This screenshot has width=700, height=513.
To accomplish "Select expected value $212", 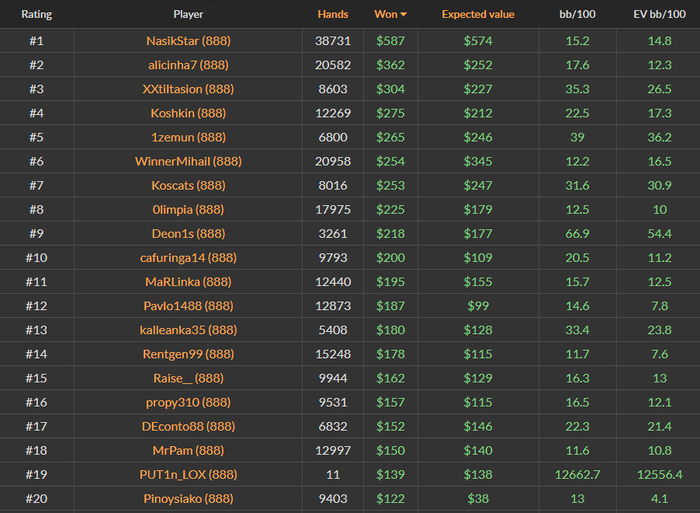I will click(478, 113).
